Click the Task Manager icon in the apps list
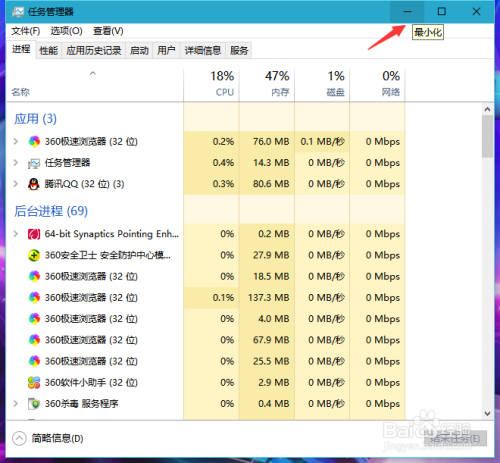 click(x=34, y=163)
